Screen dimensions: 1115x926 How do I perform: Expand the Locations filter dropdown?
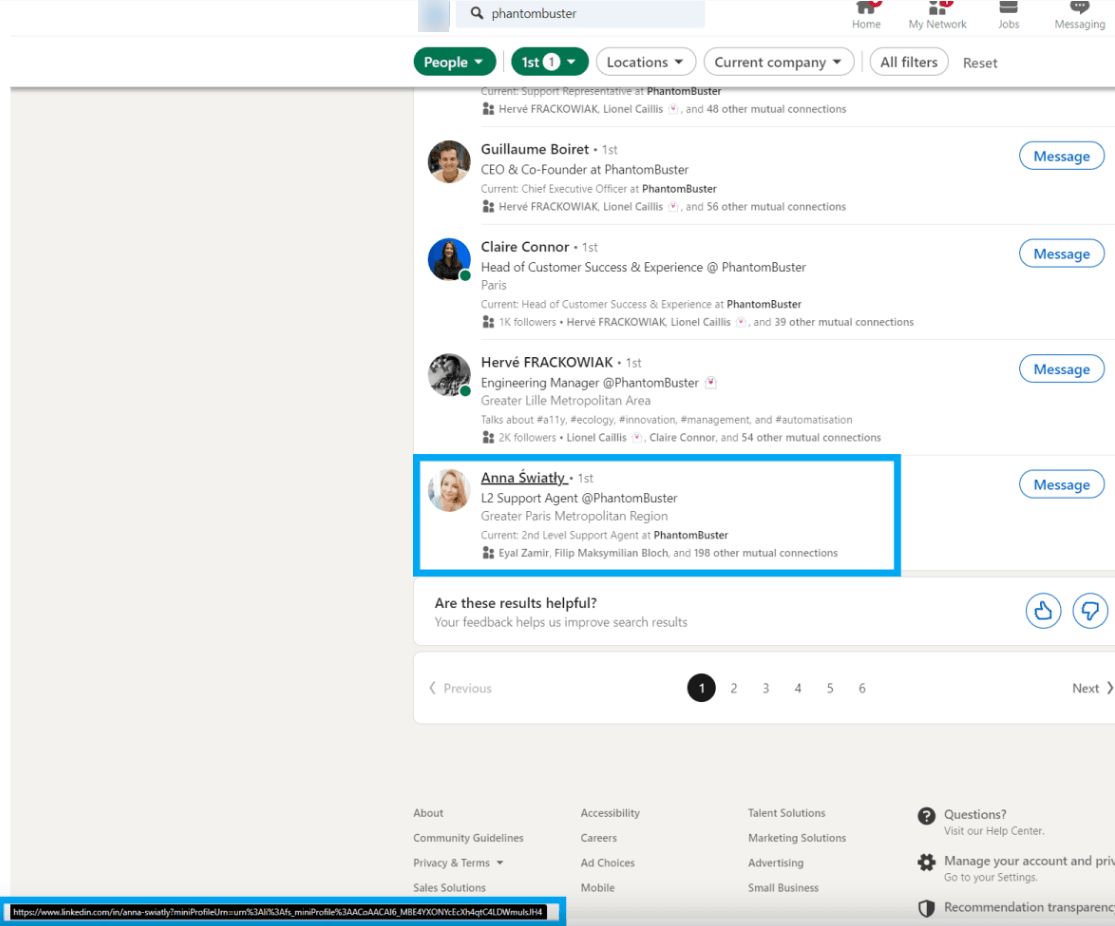[x=644, y=62]
